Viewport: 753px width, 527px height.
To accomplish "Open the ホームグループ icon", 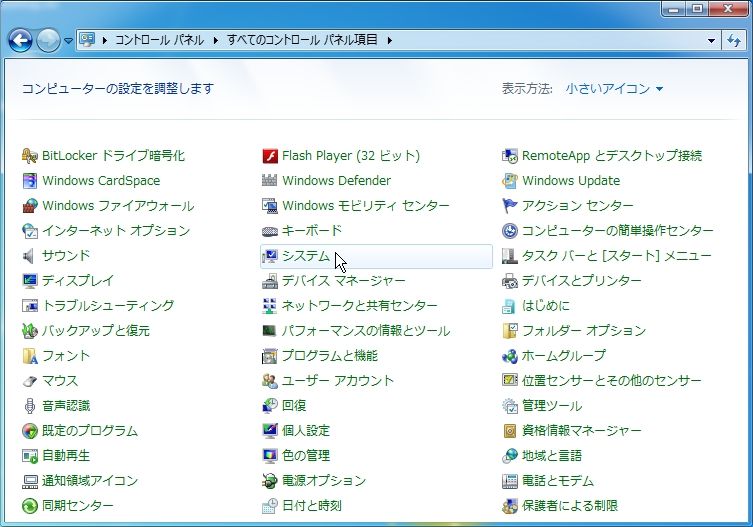I will click(x=510, y=355).
